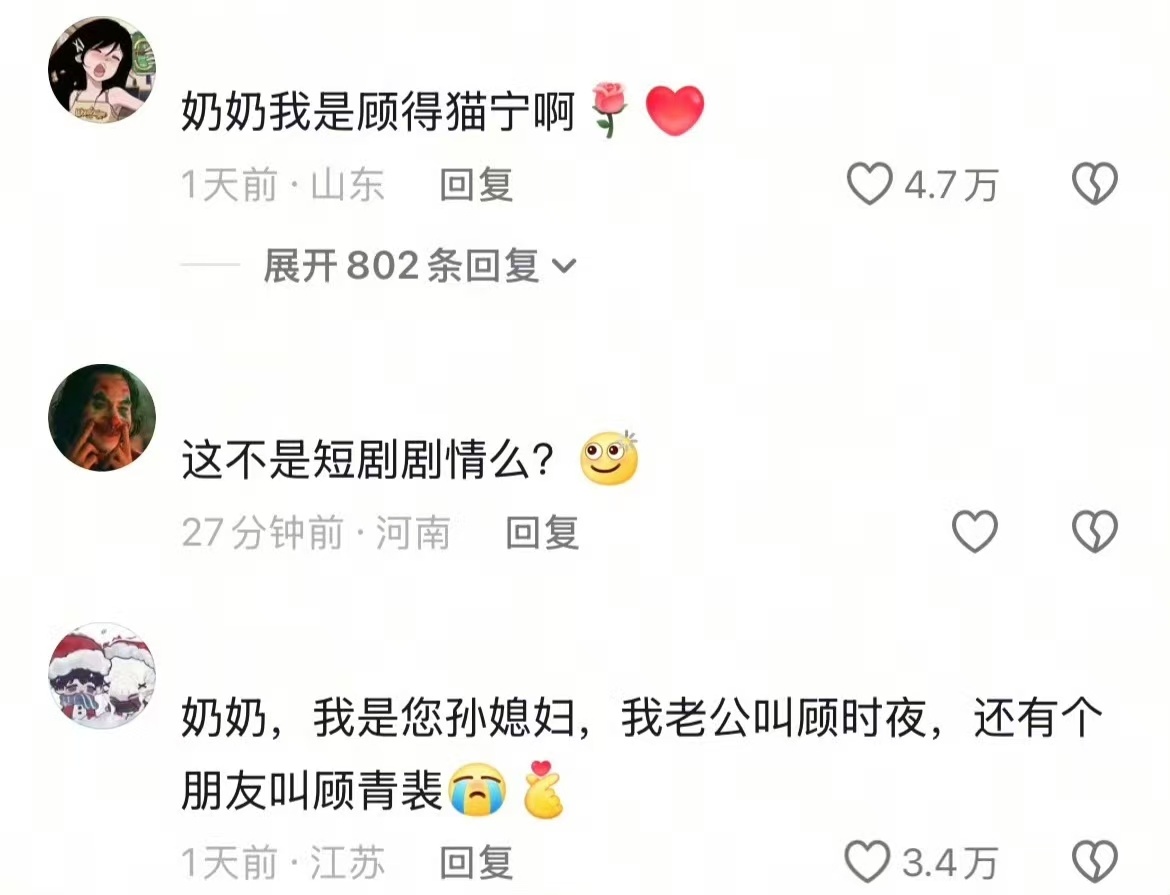Reply to the 河南 comment via 回复
This screenshot has width=1170, height=895.
(542, 533)
